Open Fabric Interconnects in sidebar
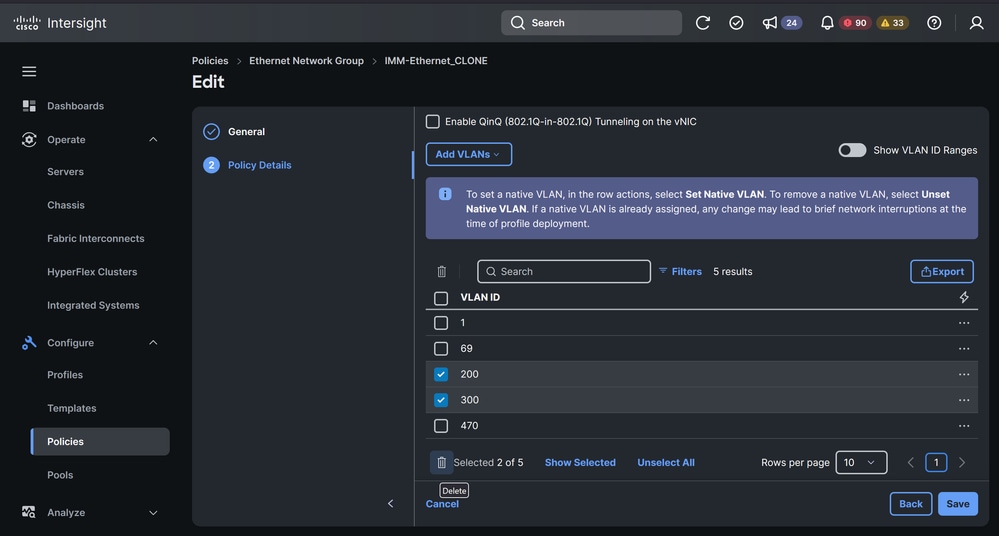The height and width of the screenshot is (536, 999). (96, 238)
